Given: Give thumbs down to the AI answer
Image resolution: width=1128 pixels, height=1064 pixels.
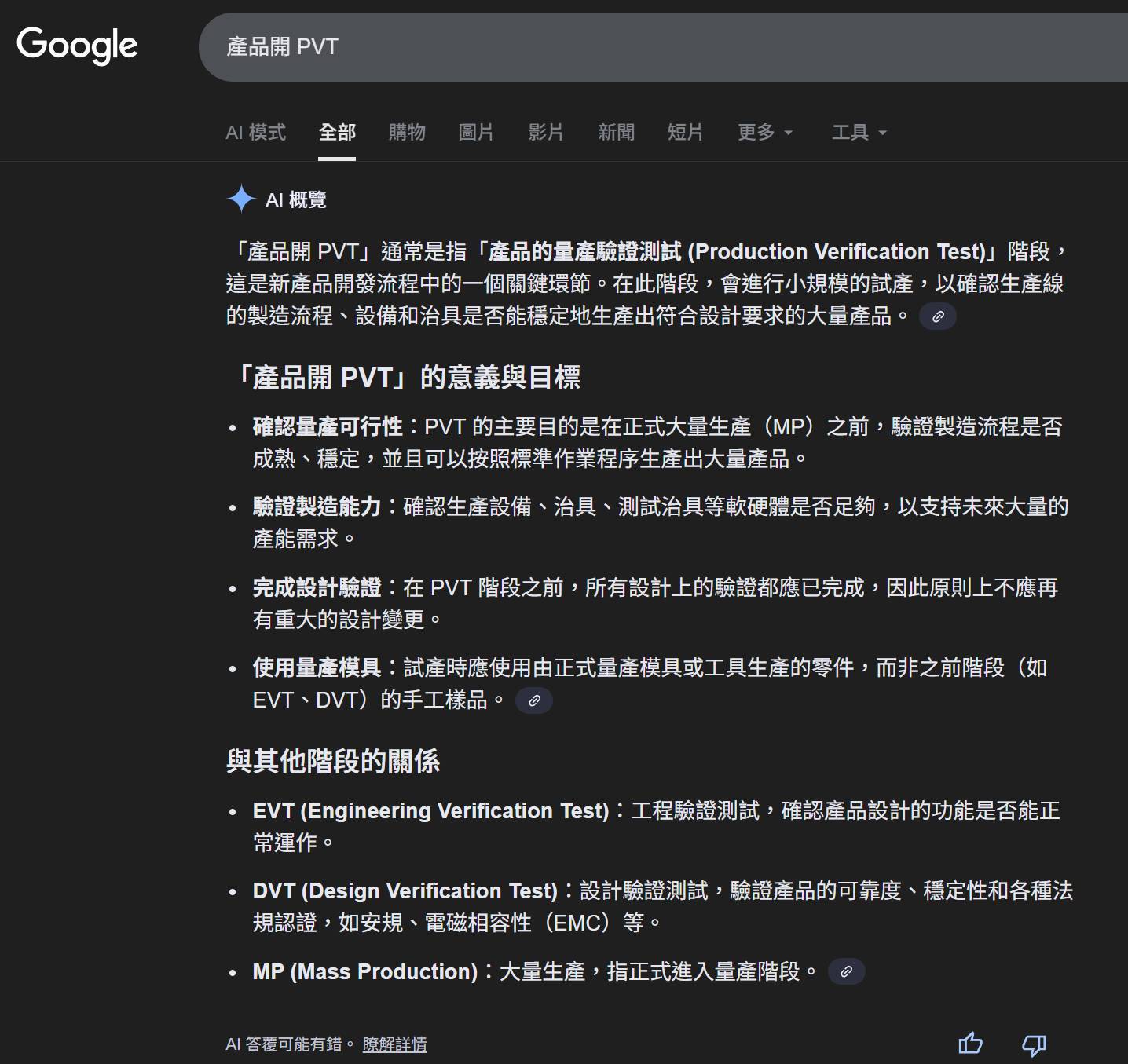Looking at the screenshot, I should click(x=1033, y=1044).
